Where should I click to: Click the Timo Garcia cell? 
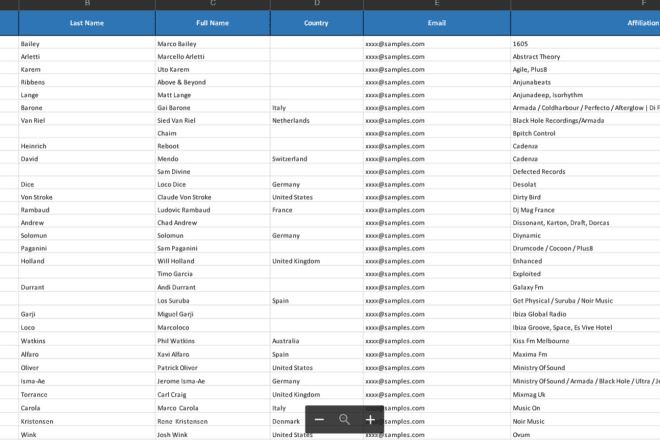(x=213, y=274)
